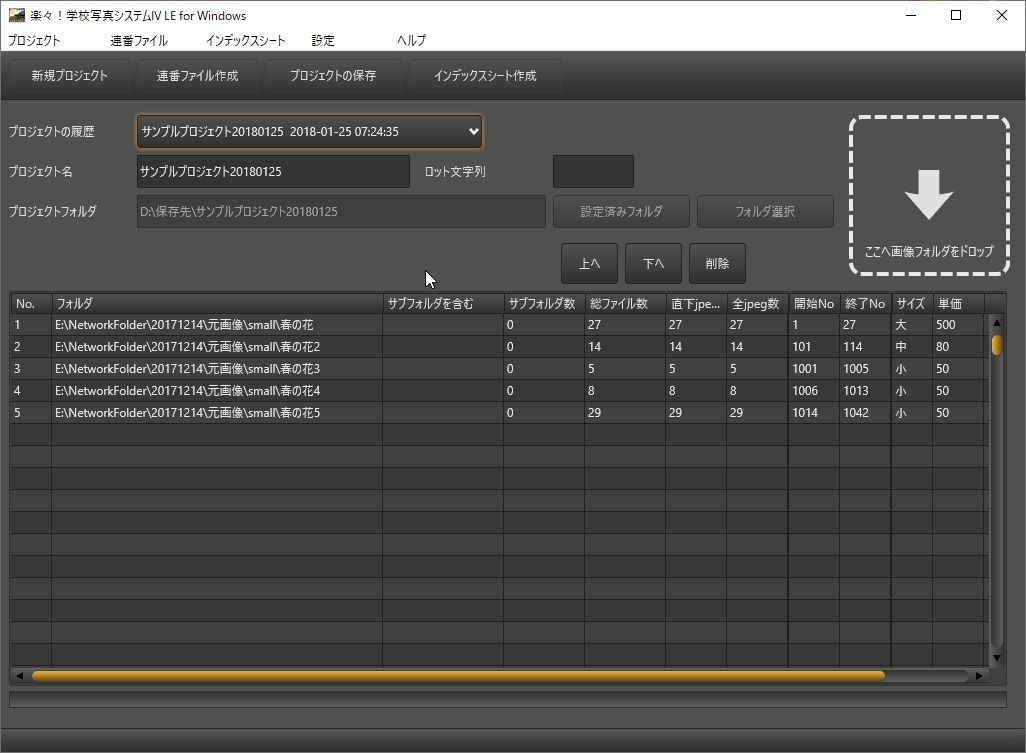Click the vertical scrollbar up arrow
The width and height of the screenshot is (1026, 753).
[997, 323]
